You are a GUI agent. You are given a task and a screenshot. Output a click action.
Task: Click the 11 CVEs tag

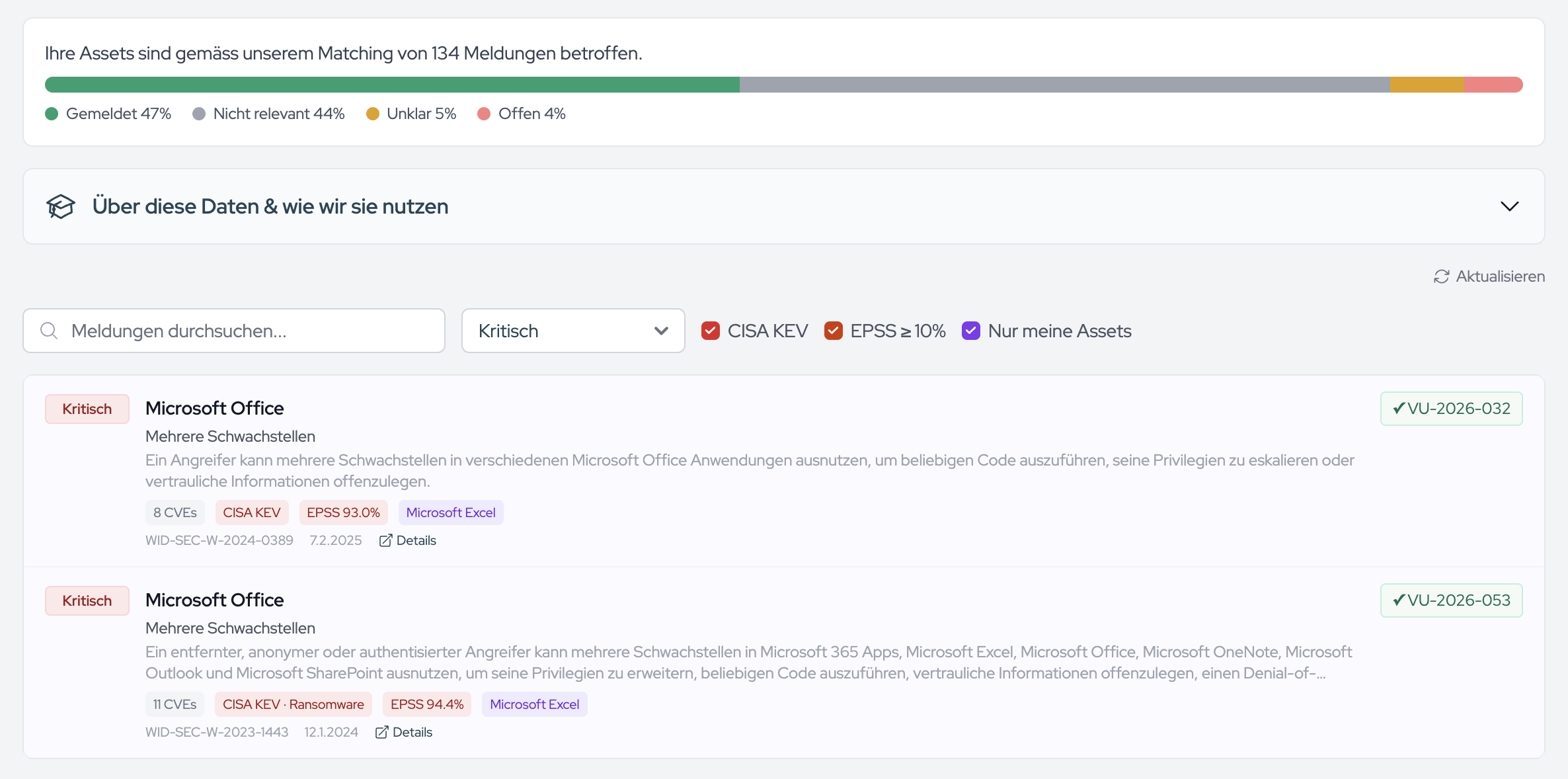point(175,704)
